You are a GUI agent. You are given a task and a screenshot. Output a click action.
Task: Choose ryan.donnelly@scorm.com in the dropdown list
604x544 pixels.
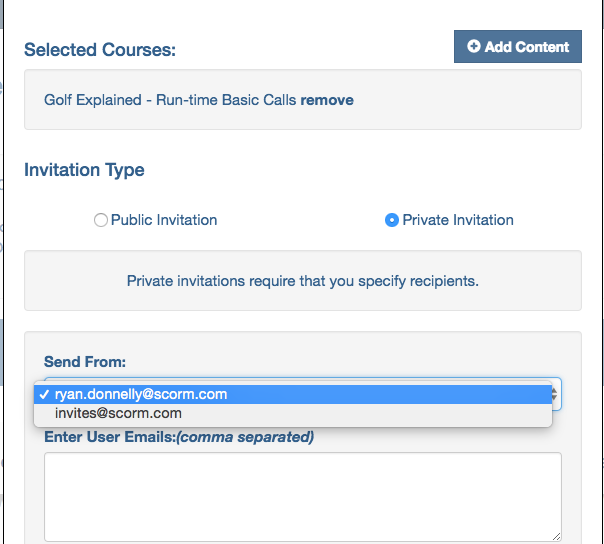(x=141, y=394)
